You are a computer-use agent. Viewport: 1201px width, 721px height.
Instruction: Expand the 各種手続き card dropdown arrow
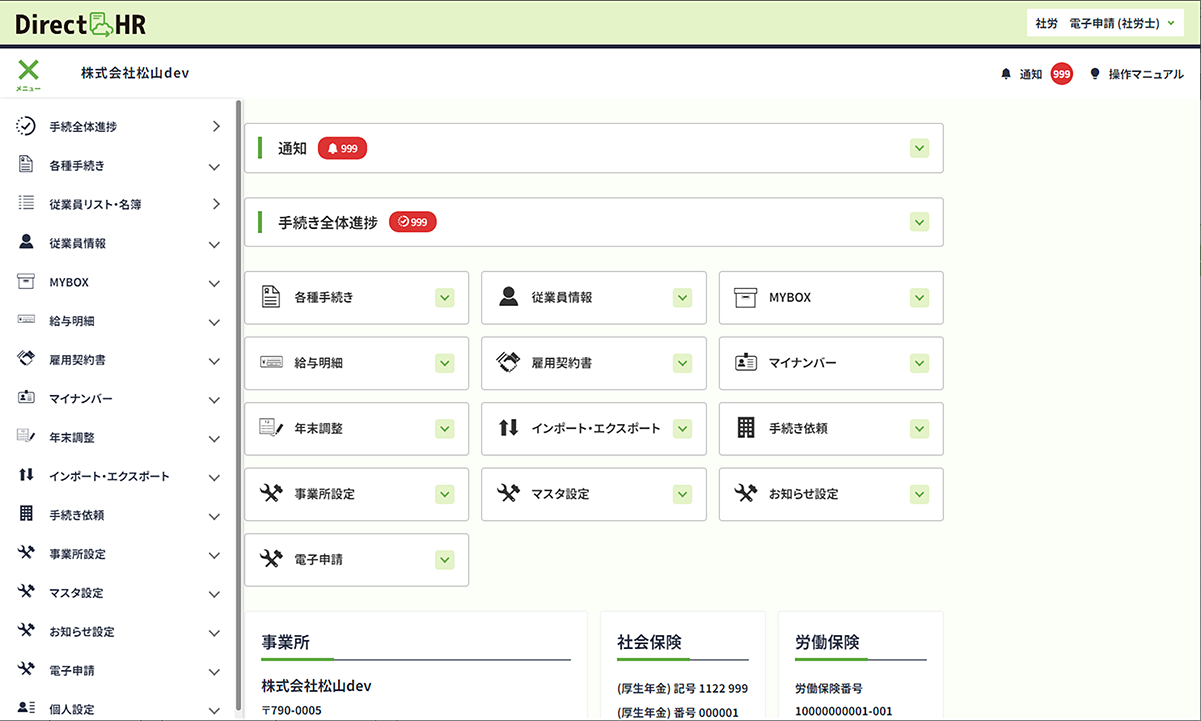[x=443, y=298]
